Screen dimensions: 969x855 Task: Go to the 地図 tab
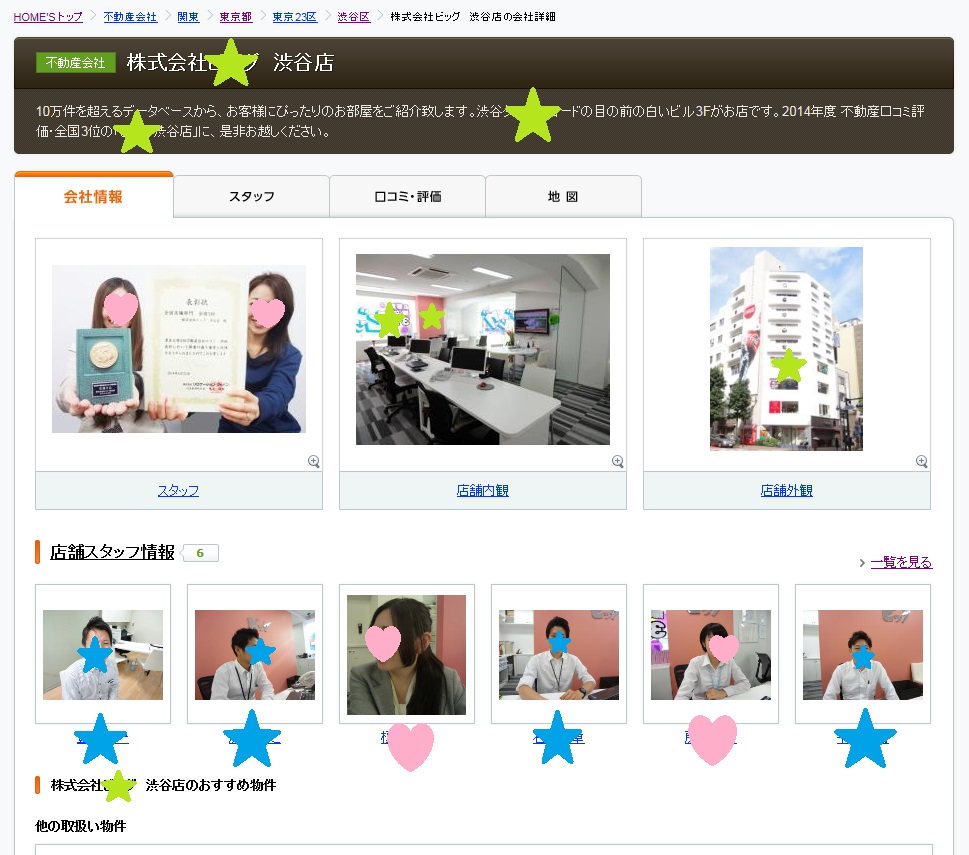click(563, 197)
